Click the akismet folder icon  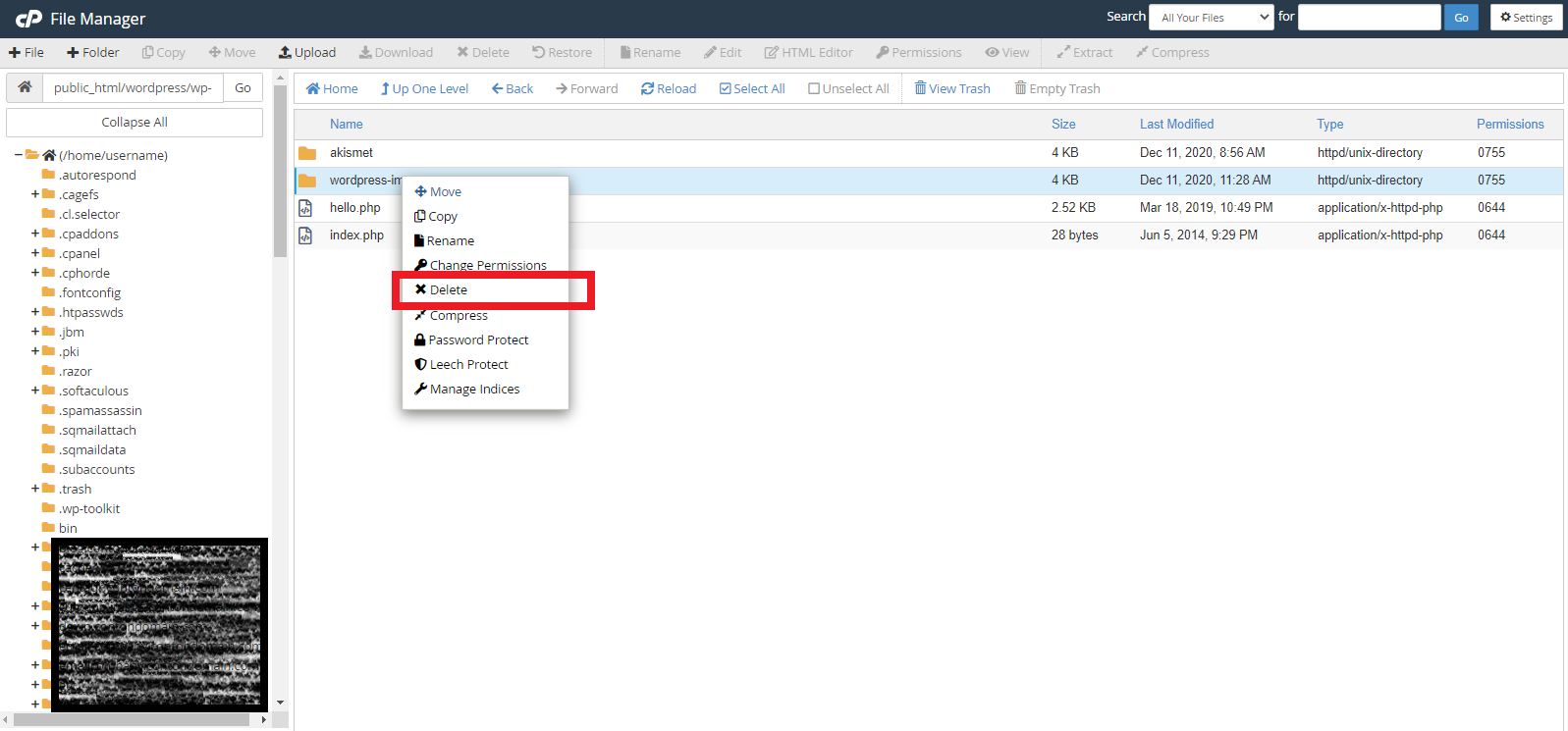click(307, 153)
